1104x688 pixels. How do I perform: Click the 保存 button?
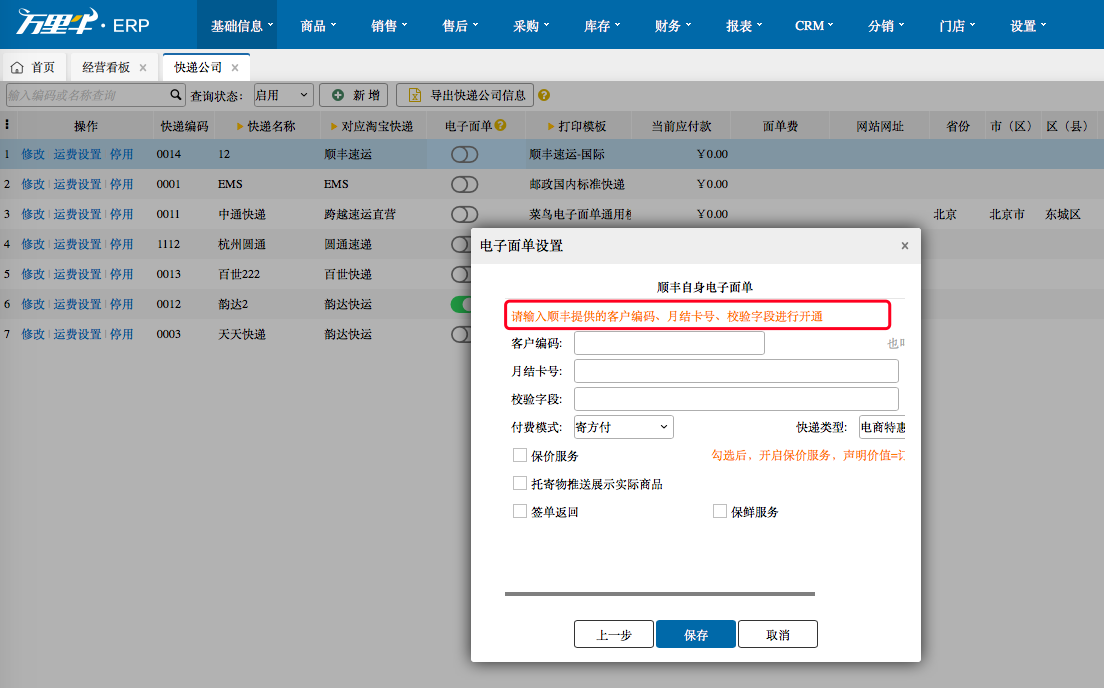pos(696,634)
